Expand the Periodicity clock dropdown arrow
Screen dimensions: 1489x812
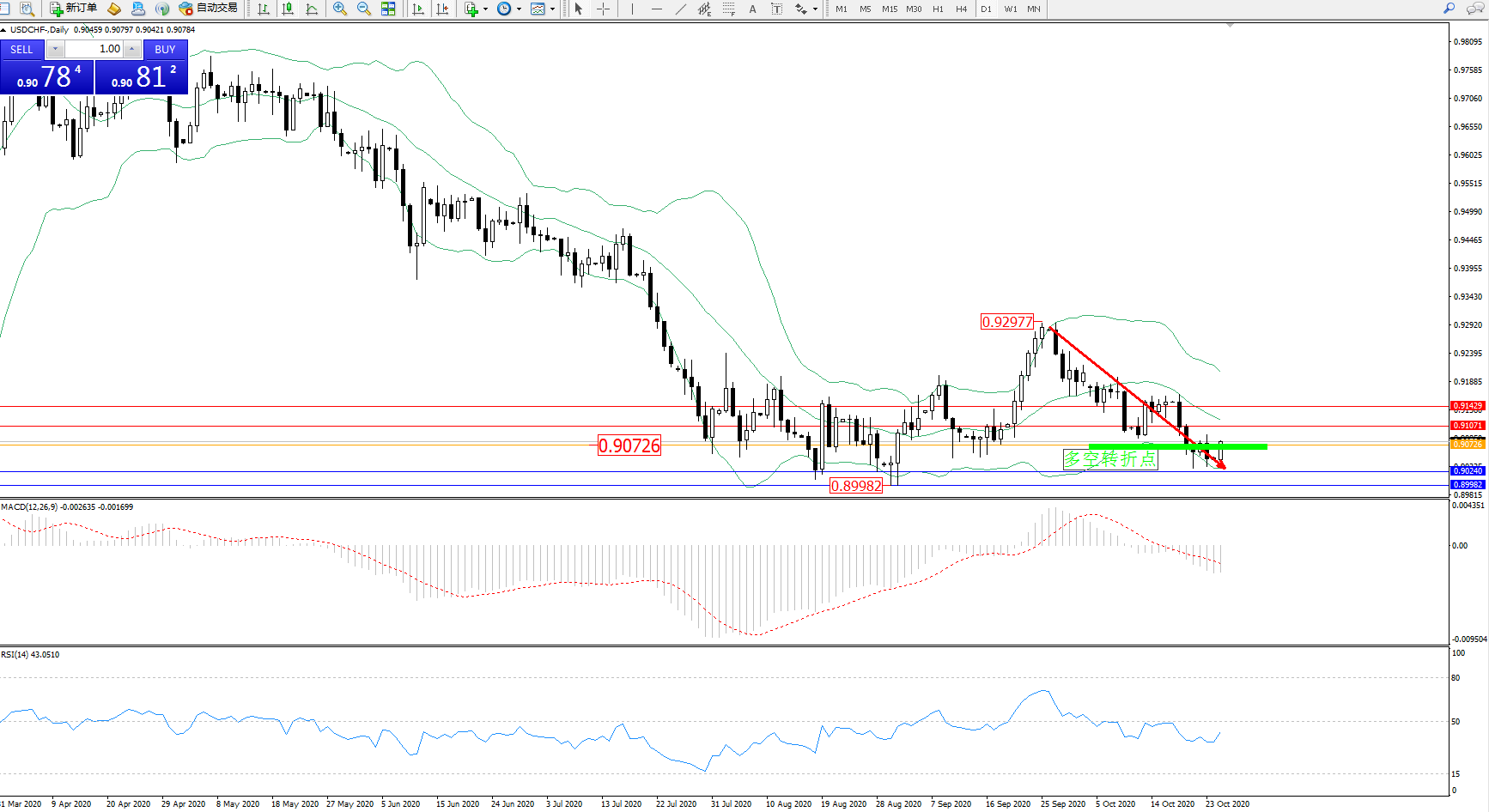pyautogui.click(x=519, y=9)
